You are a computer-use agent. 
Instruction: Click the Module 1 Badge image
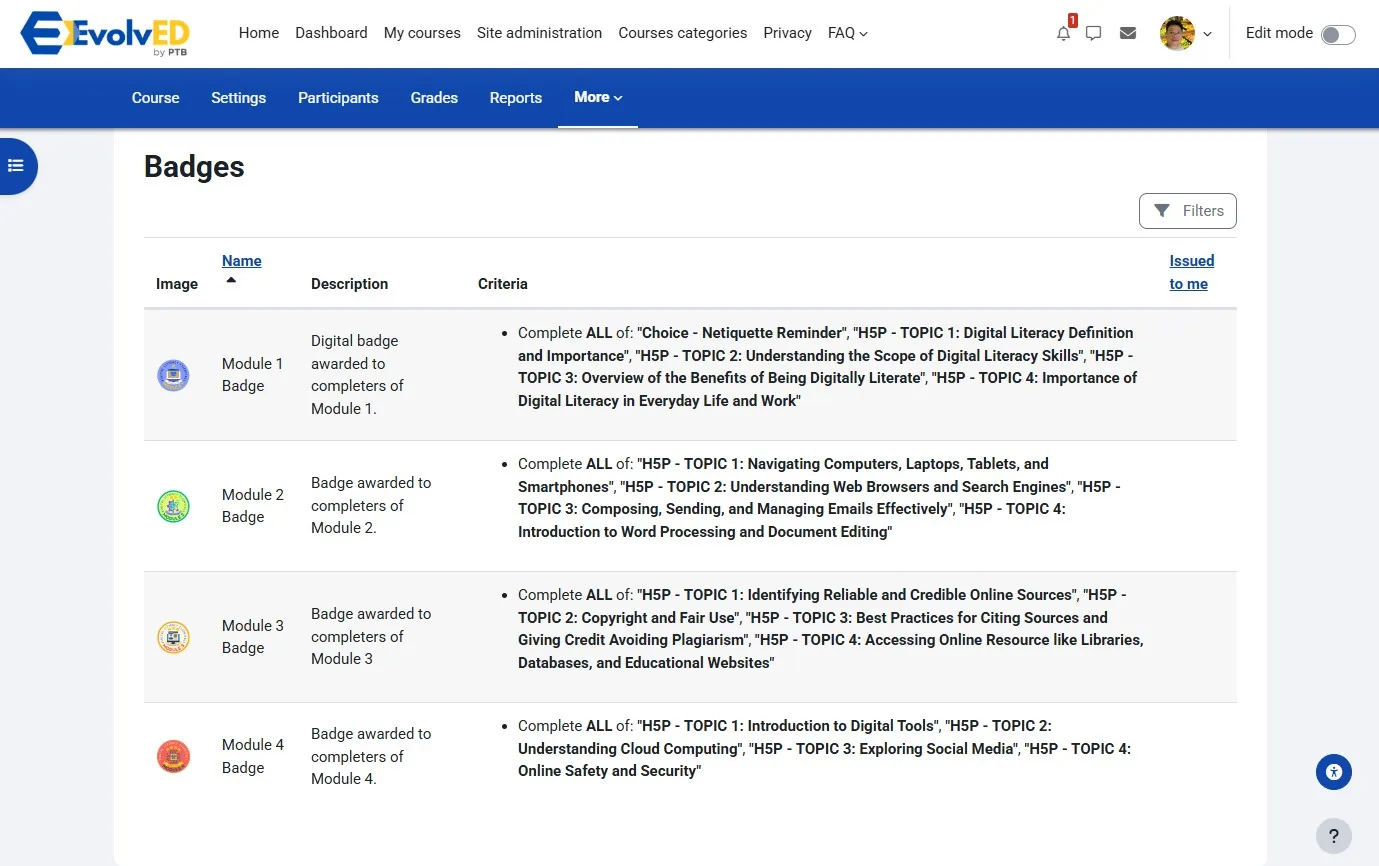click(x=173, y=375)
